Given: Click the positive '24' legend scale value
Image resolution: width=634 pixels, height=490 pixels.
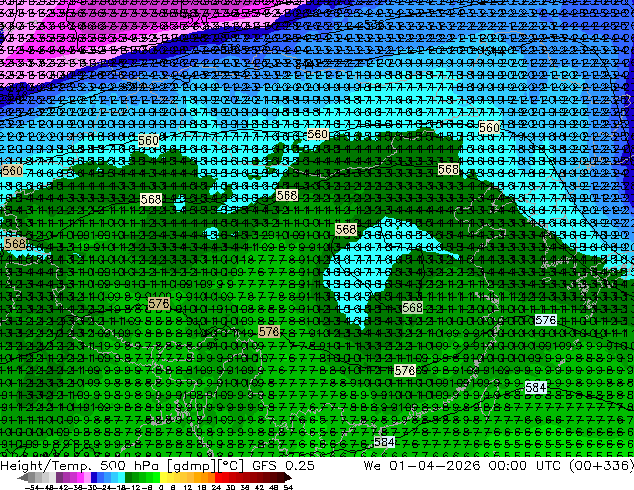Looking at the screenshot, I should (216, 487).
